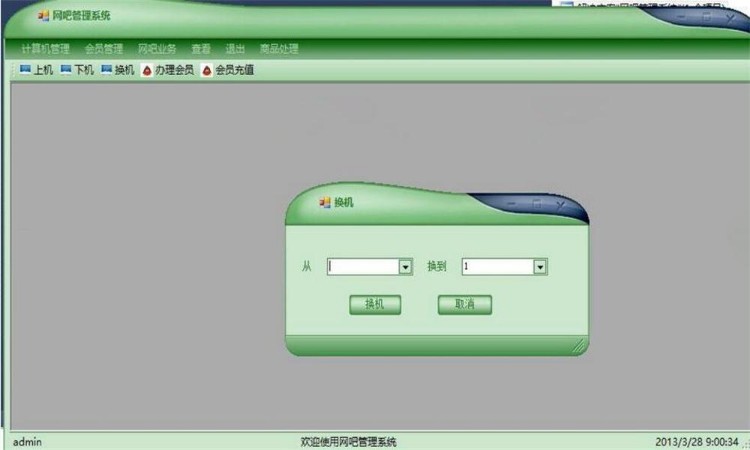Image resolution: width=750 pixels, height=450 pixels.
Task: Click the date and time in status bar
Action: (696, 442)
